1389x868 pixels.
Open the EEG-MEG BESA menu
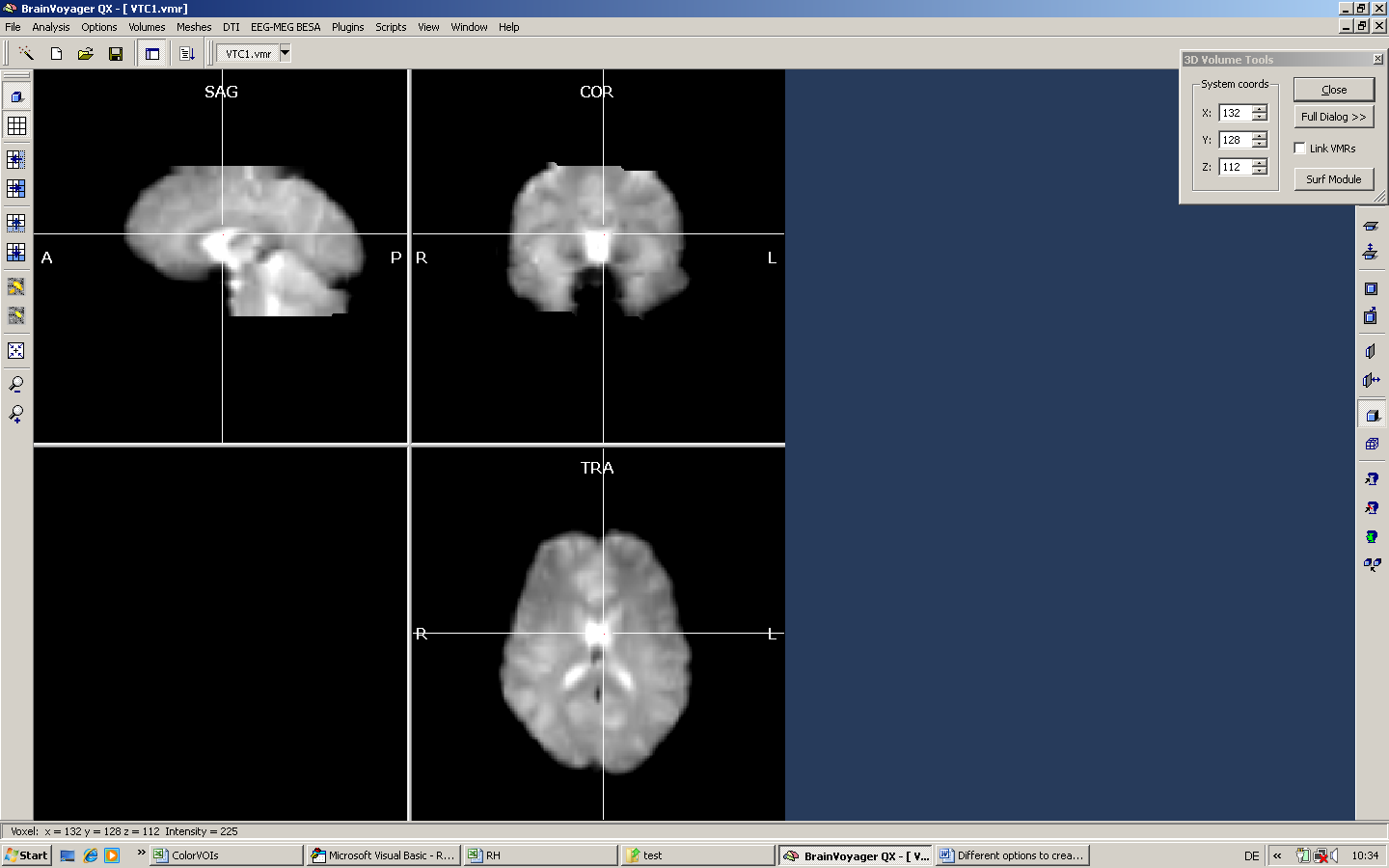click(286, 27)
